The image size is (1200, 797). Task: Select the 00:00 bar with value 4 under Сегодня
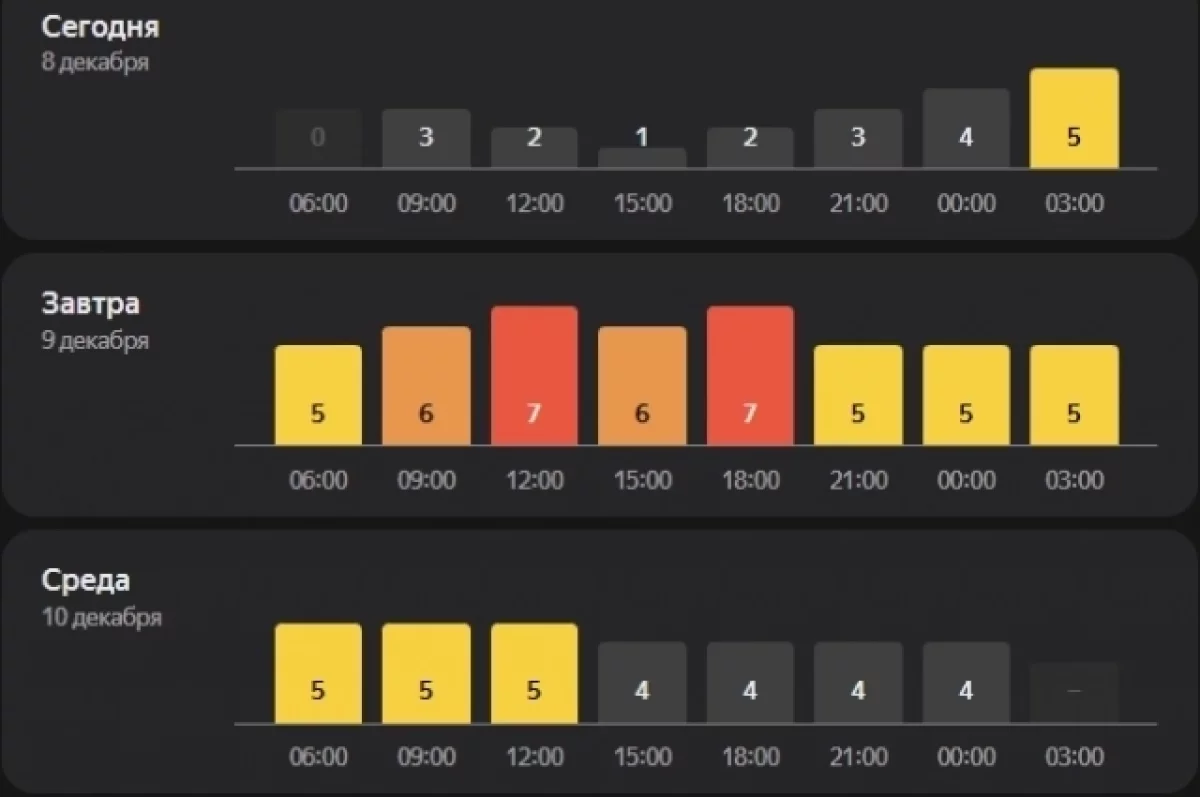[965, 129]
